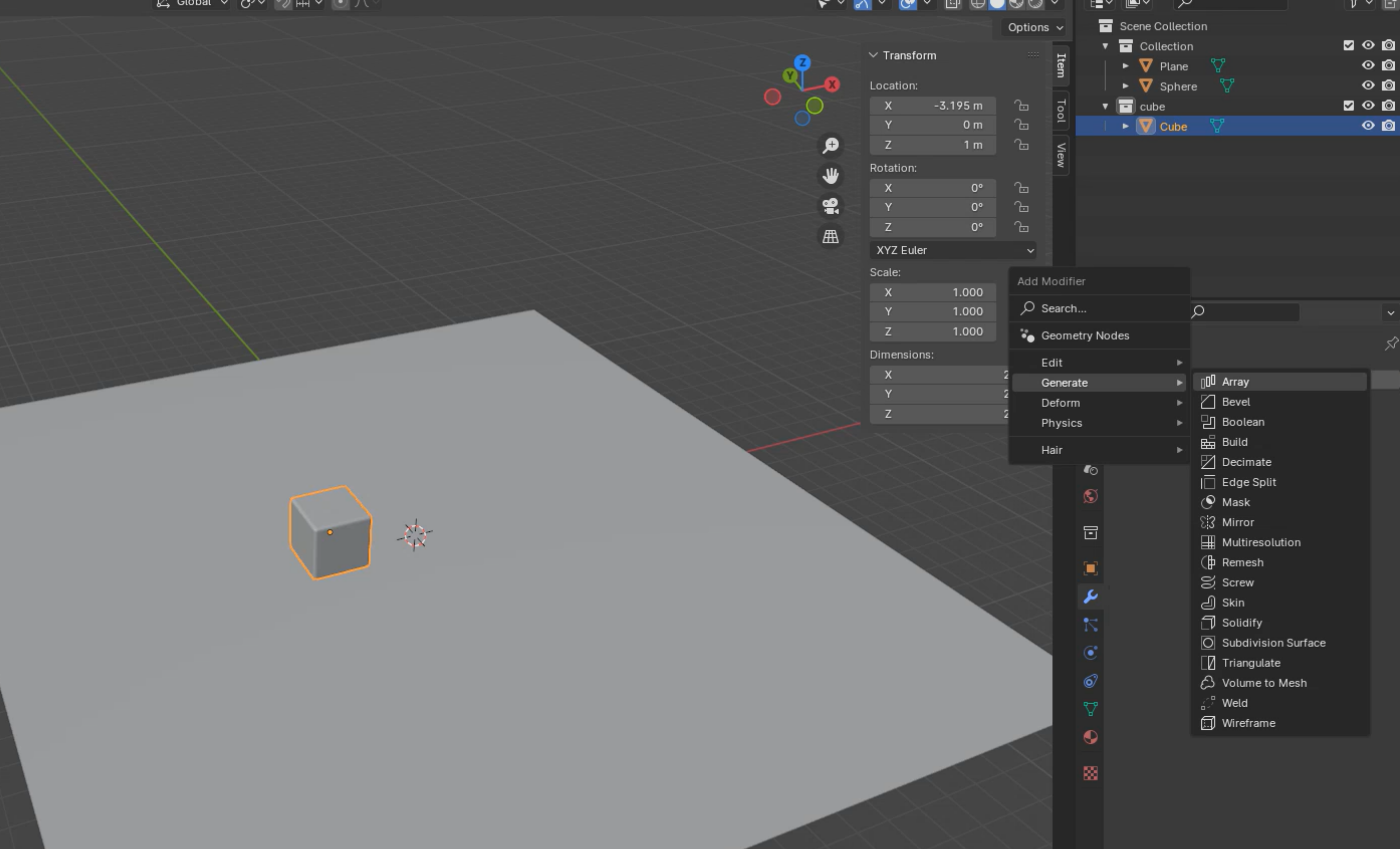Toggle lock for Location Y
The width and height of the screenshot is (1400, 849).
pyautogui.click(x=1021, y=125)
